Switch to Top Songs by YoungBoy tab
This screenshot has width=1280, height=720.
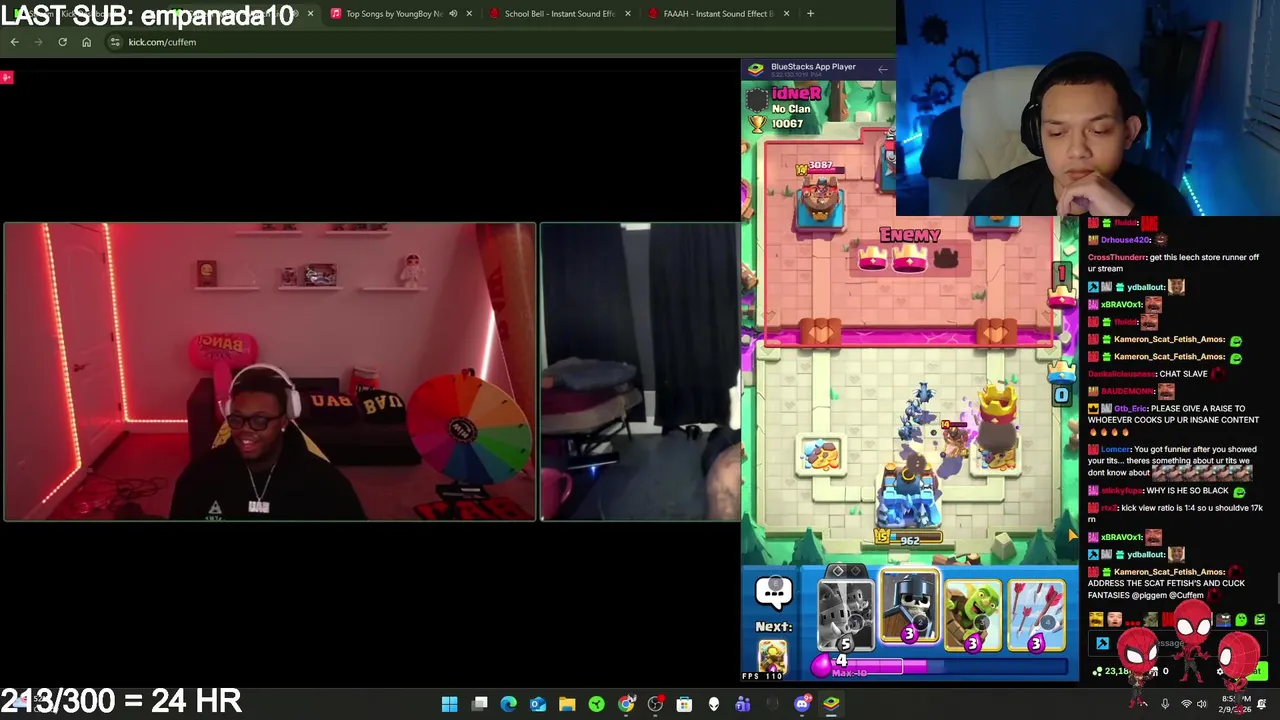[x=393, y=14]
